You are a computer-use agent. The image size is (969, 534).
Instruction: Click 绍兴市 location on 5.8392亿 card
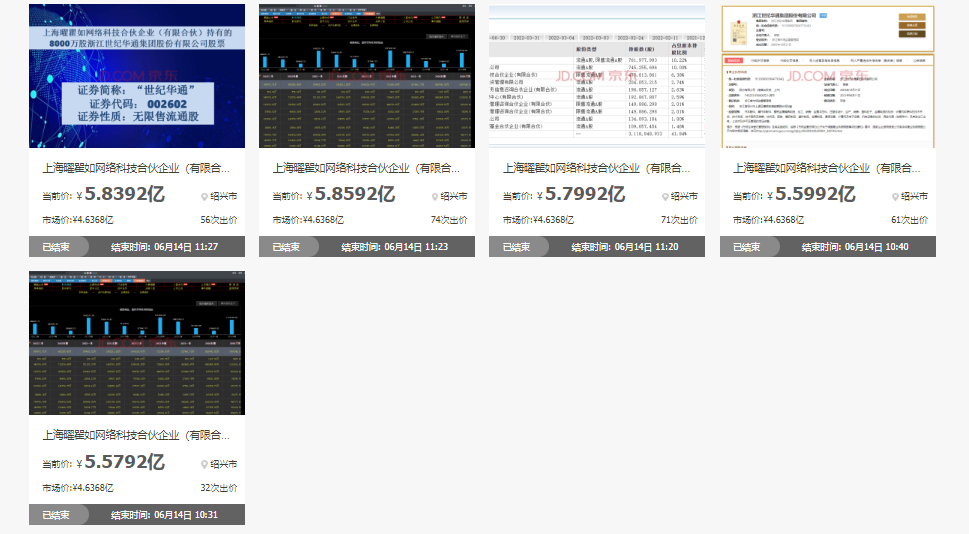pyautogui.click(x=224, y=197)
